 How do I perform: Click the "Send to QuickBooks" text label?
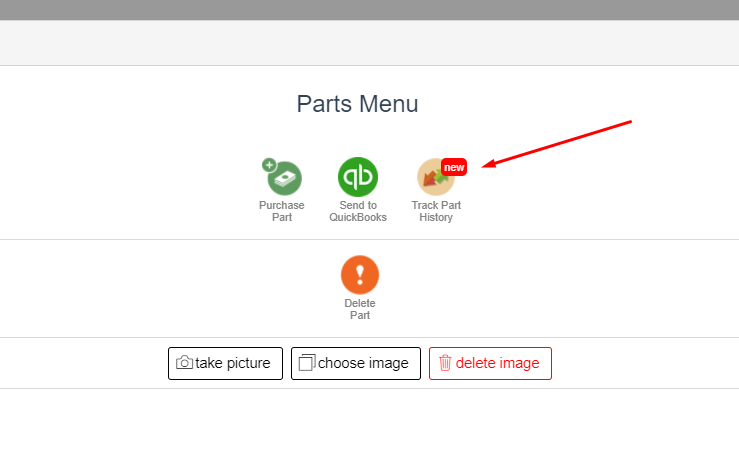coord(358,211)
